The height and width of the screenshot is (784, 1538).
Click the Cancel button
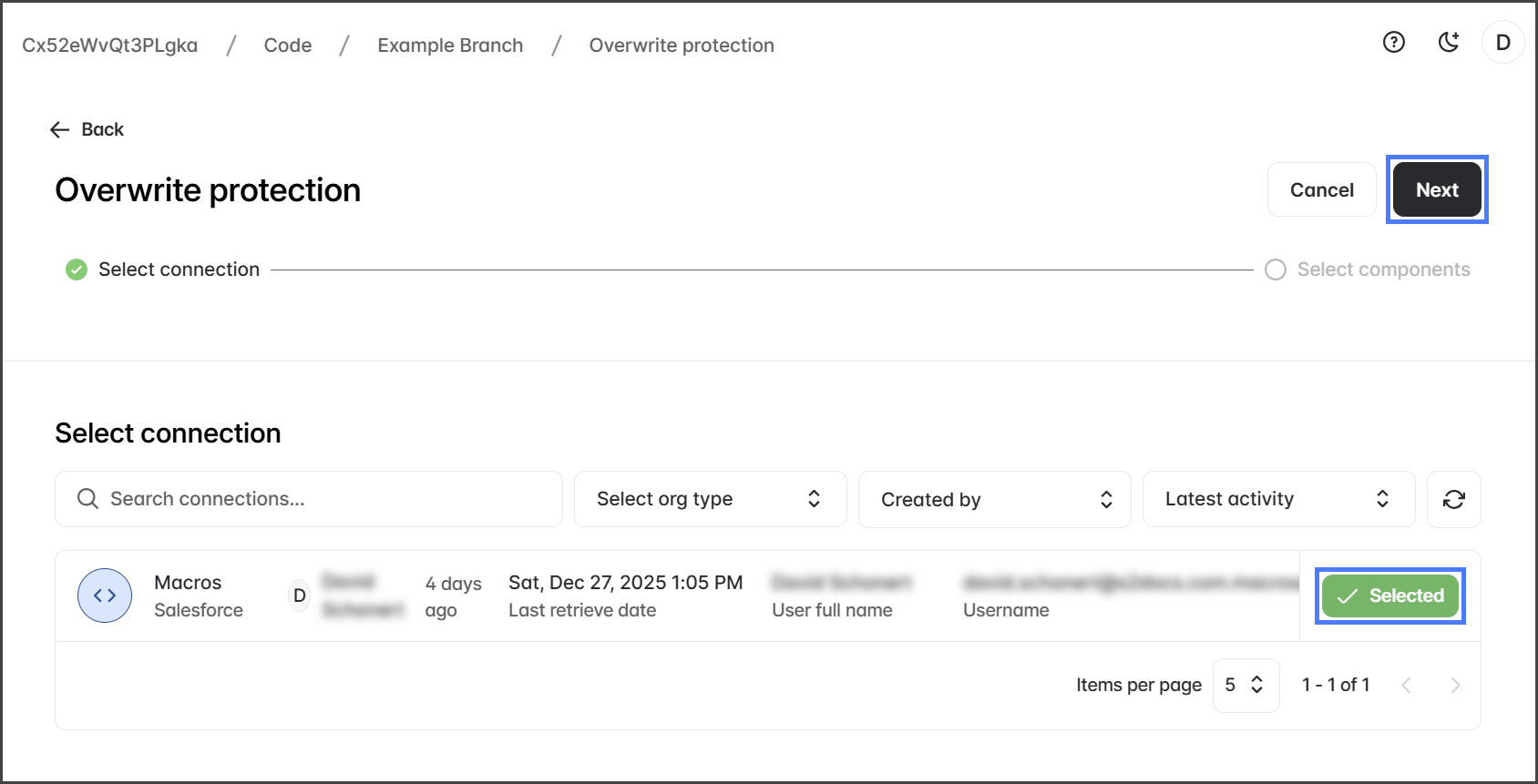click(x=1321, y=189)
